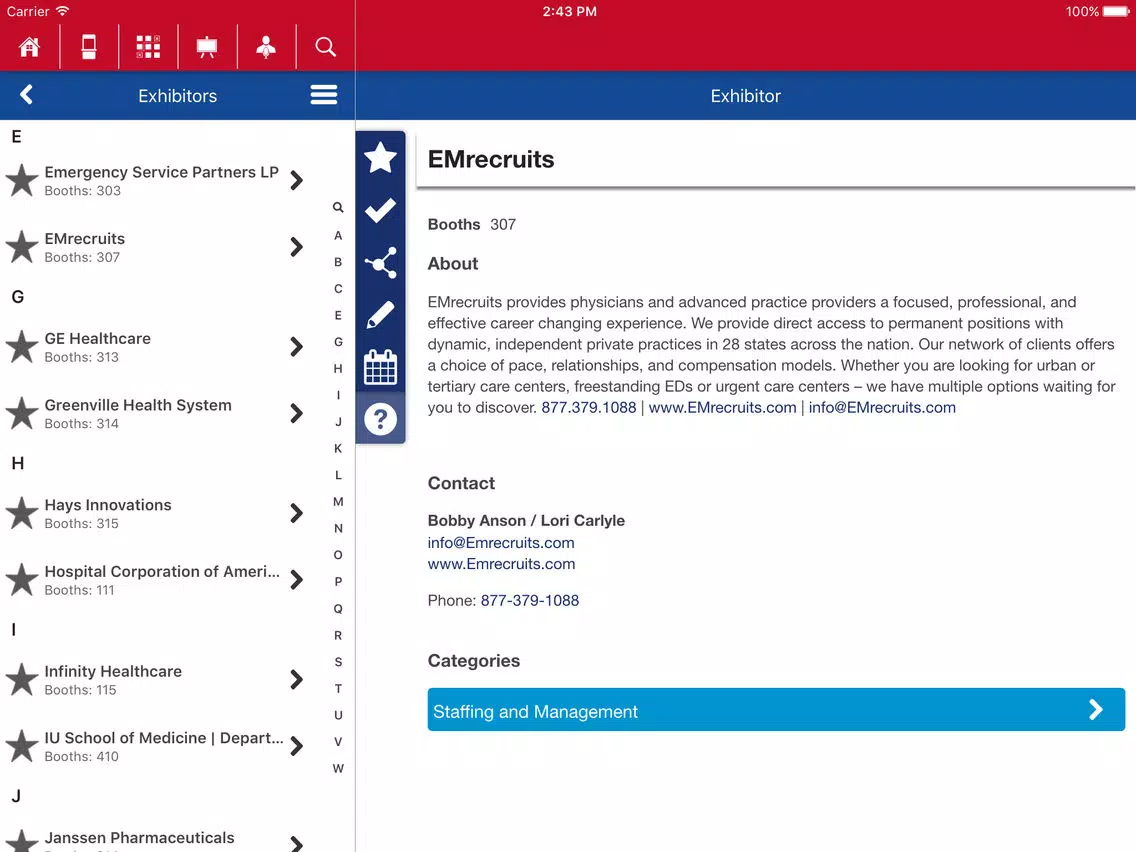Jump to letter T in index
This screenshot has height=852, width=1136.
pyautogui.click(x=338, y=688)
